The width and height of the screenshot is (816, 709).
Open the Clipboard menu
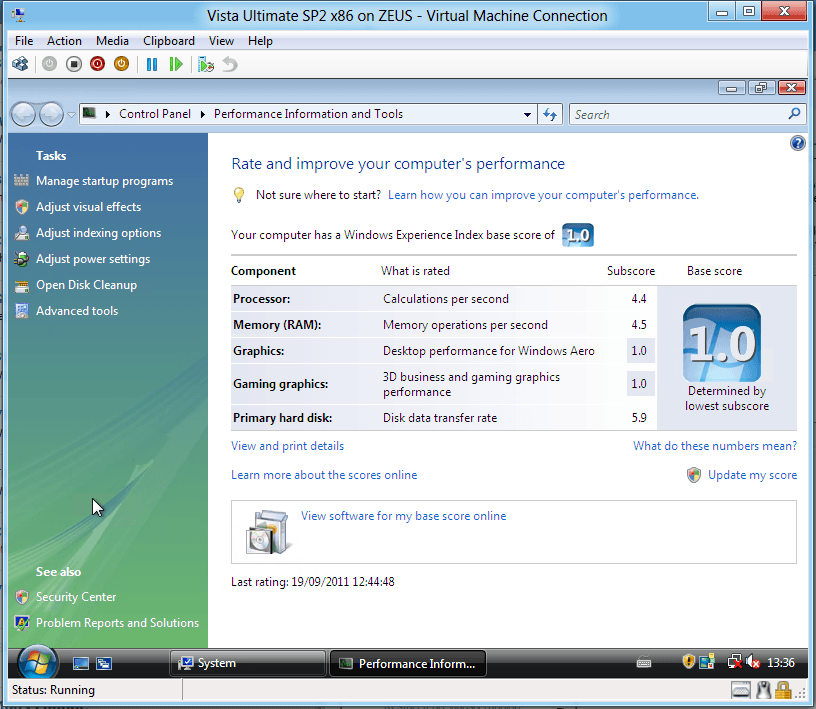pos(169,41)
